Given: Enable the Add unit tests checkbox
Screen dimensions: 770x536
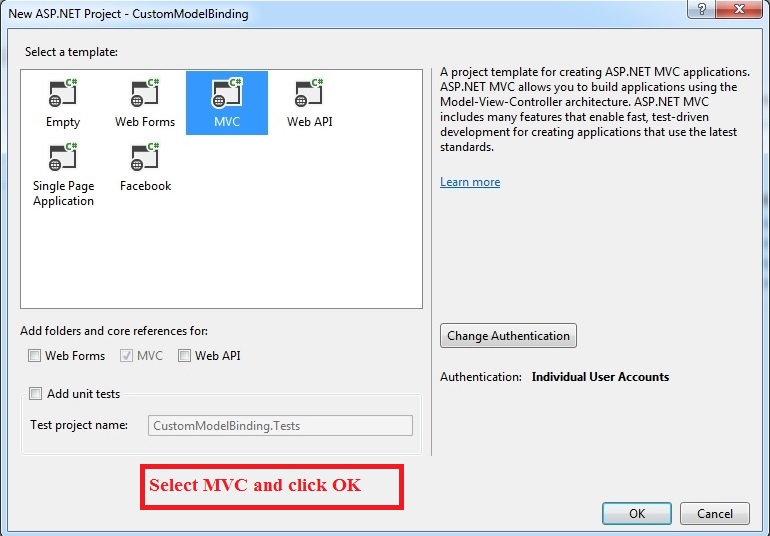Looking at the screenshot, I should click(36, 394).
